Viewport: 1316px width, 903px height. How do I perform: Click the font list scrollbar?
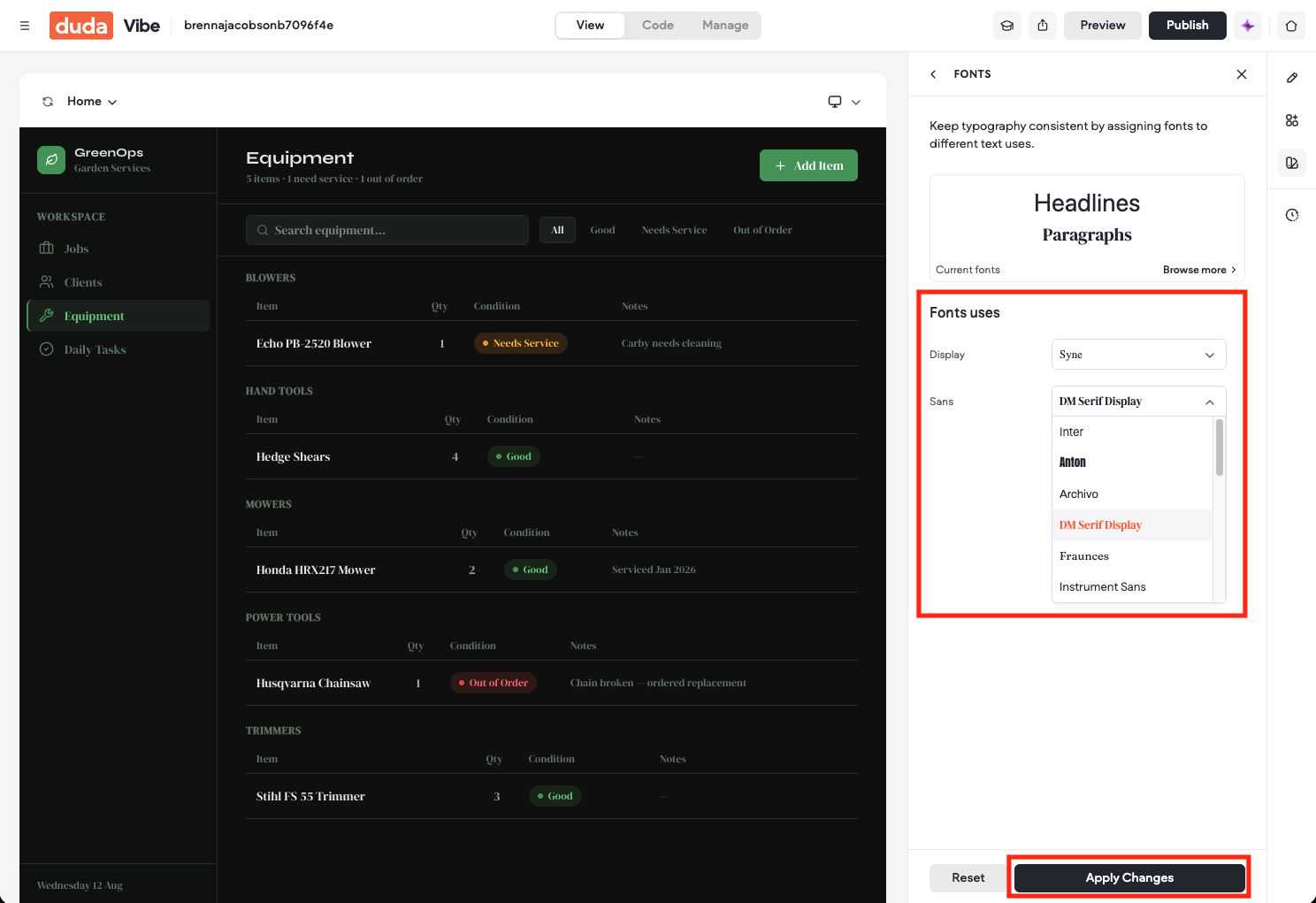(1220, 448)
